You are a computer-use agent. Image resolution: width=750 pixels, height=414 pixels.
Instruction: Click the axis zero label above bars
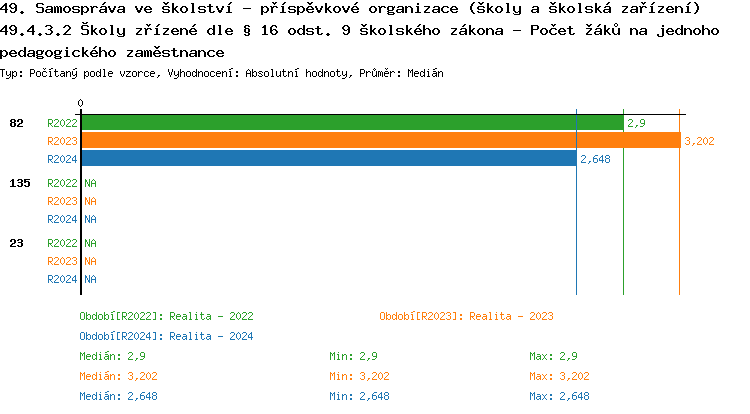click(81, 103)
